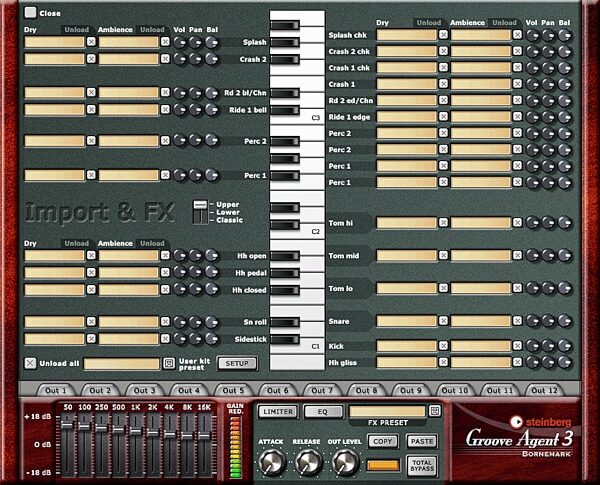Click the Splash dry sample field

point(54,41)
